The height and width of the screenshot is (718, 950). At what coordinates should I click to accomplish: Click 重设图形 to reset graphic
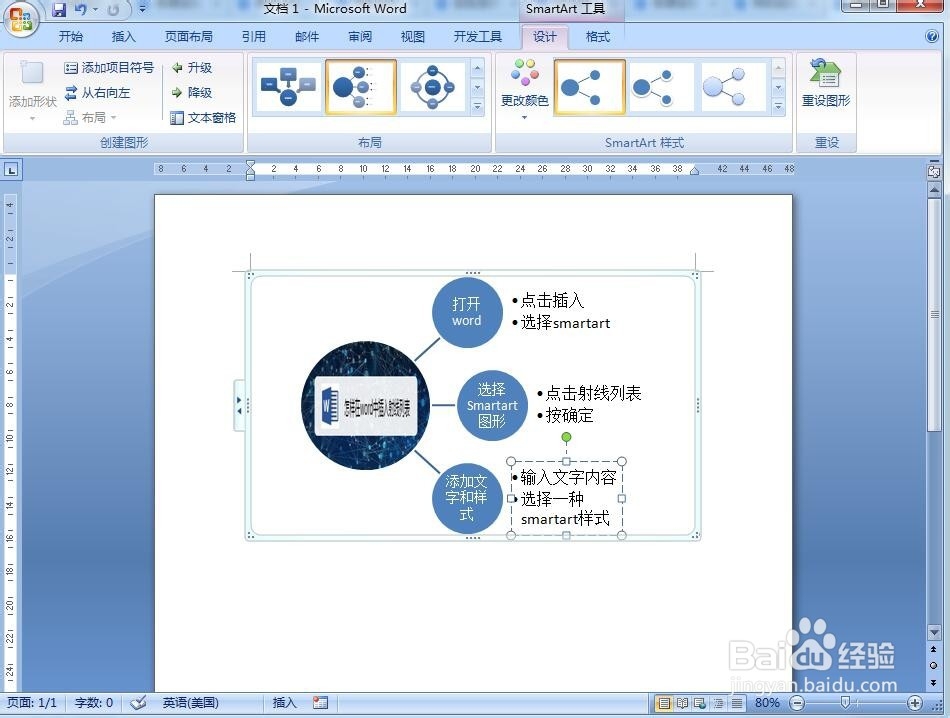tap(826, 84)
